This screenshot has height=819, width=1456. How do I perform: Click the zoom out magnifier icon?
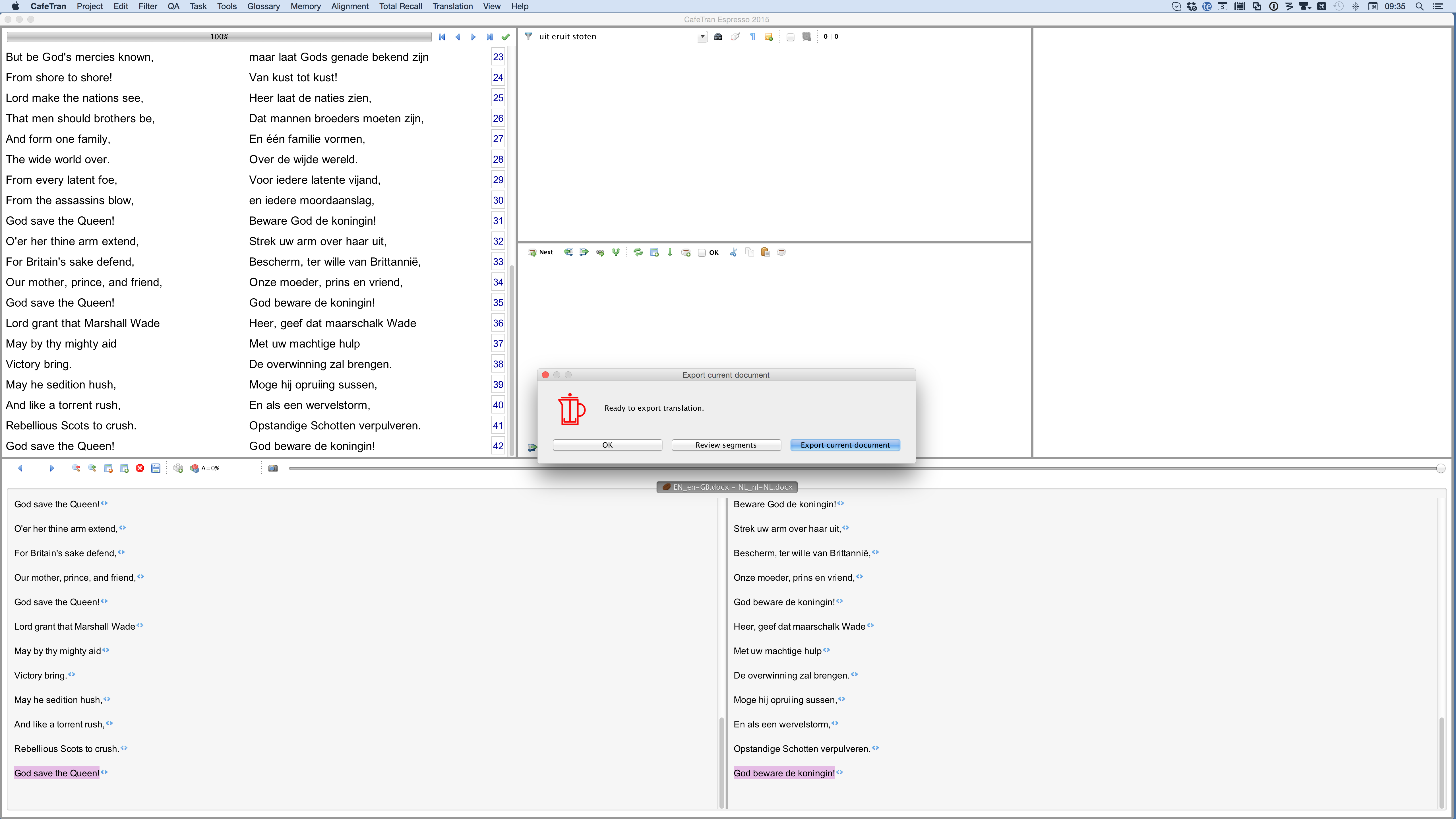[76, 468]
